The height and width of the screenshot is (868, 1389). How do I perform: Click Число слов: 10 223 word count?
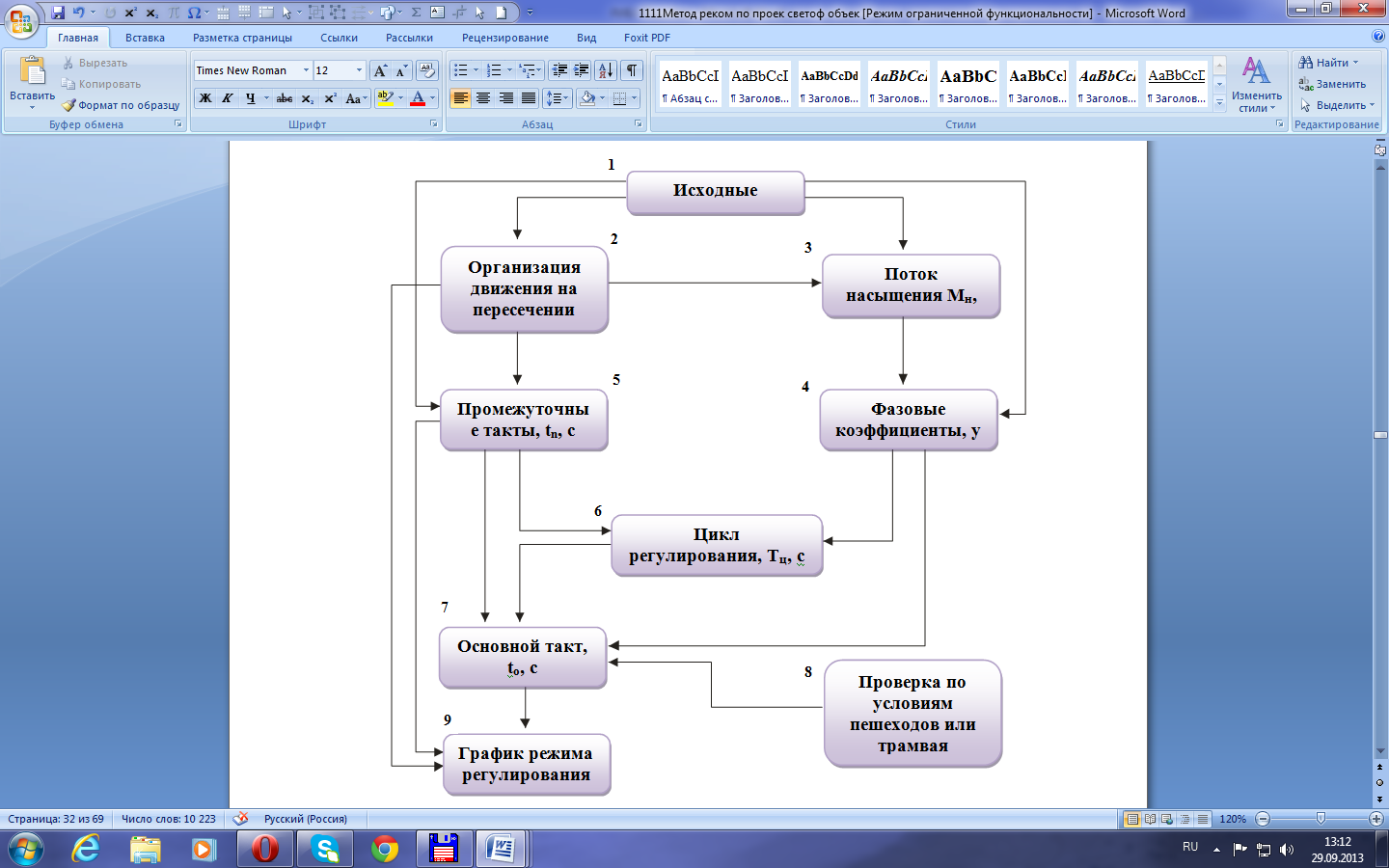168,819
